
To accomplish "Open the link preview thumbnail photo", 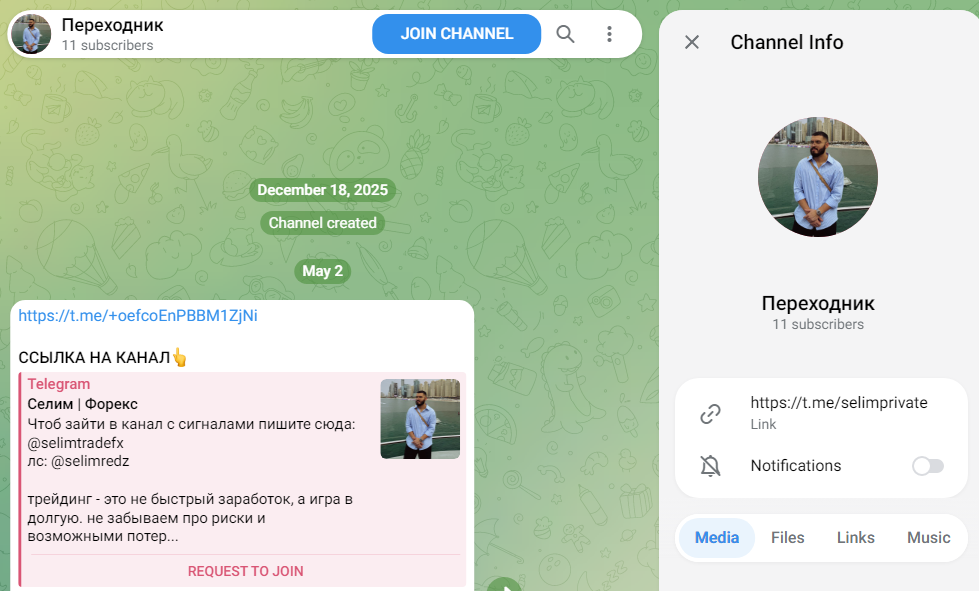I will tap(420, 419).
